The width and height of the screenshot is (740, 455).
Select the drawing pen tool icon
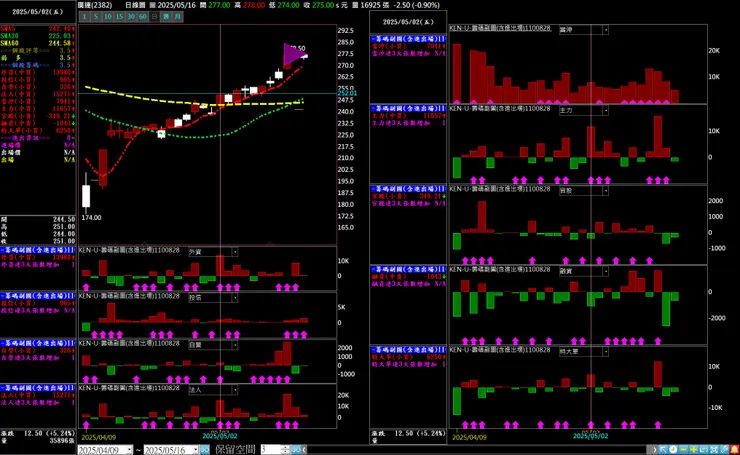coord(724,449)
